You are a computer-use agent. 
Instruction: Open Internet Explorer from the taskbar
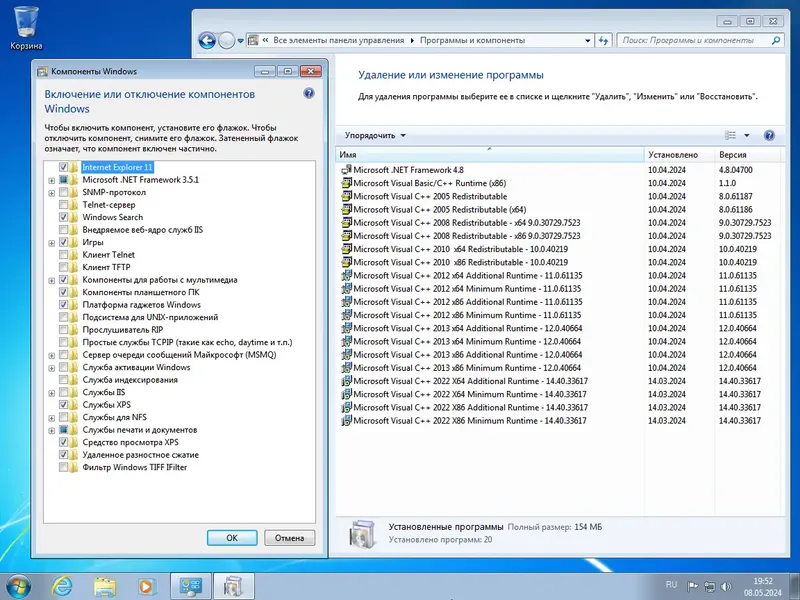coord(64,586)
